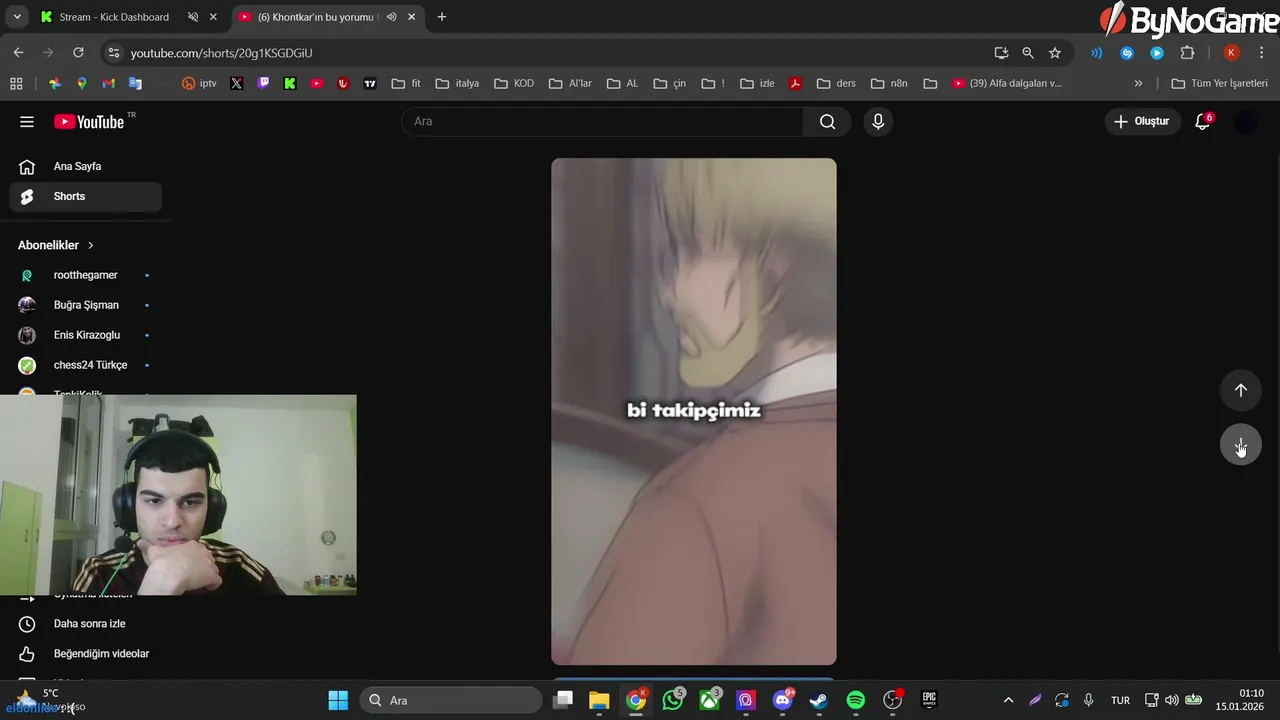Open rootthegamer subscription channel
The image size is (1280, 720).
85,275
